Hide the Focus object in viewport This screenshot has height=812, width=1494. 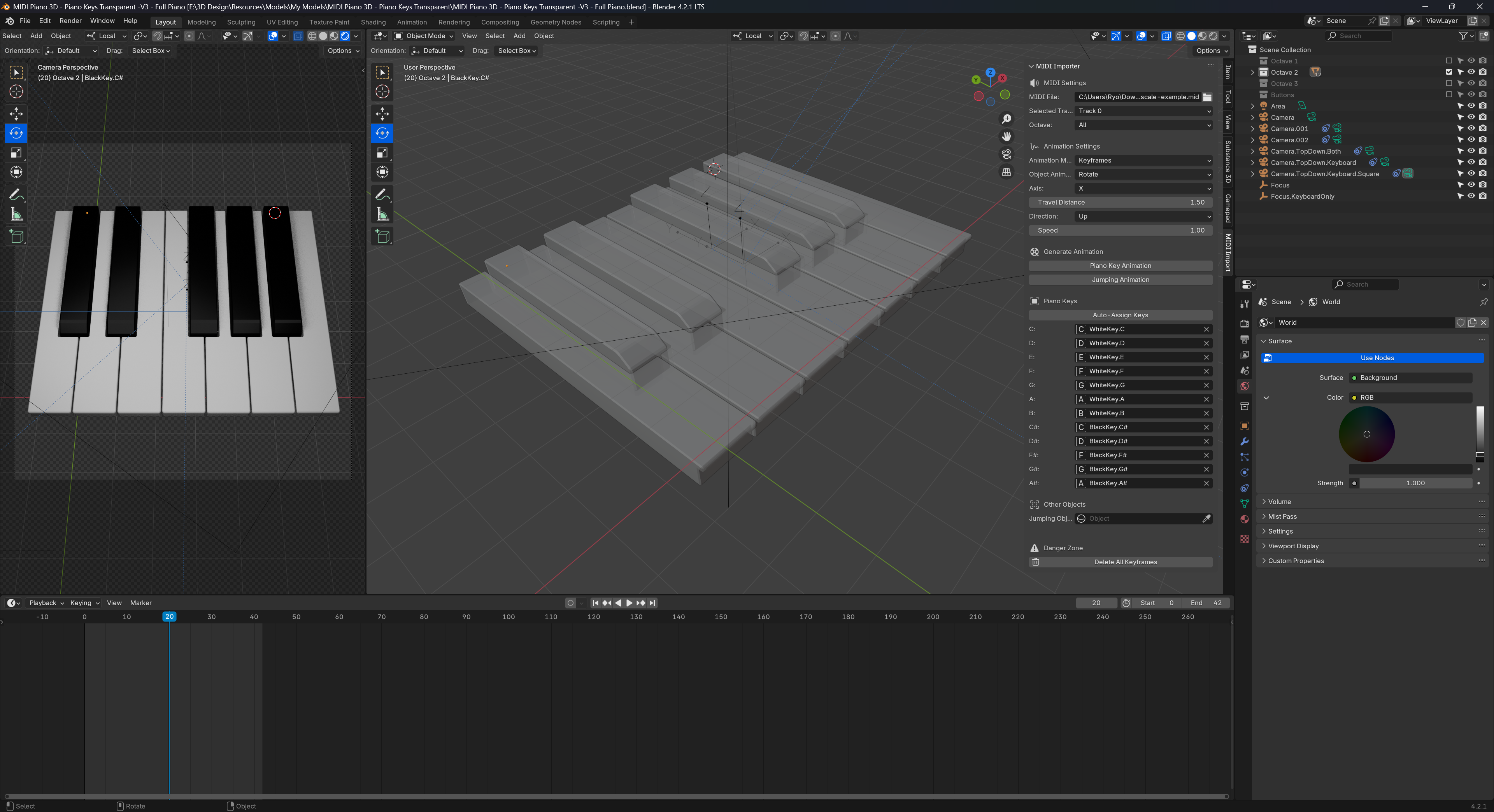click(x=1471, y=185)
